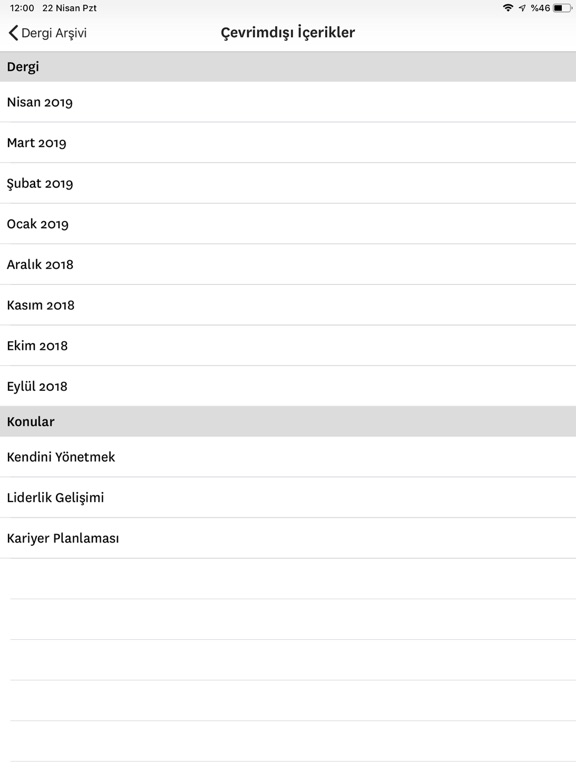
Task: Select the Şubat 2019 issue
Action: point(288,183)
